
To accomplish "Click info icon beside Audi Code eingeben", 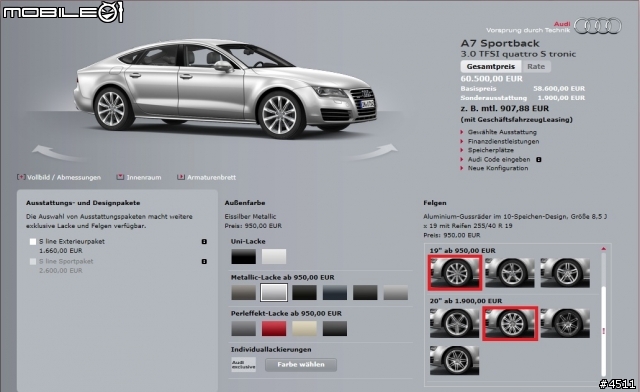I will point(539,160).
